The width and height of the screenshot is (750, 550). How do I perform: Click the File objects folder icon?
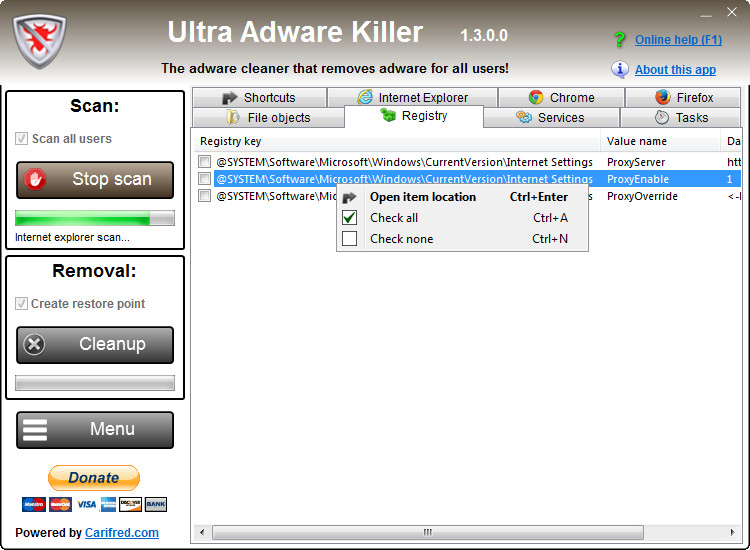(x=233, y=117)
